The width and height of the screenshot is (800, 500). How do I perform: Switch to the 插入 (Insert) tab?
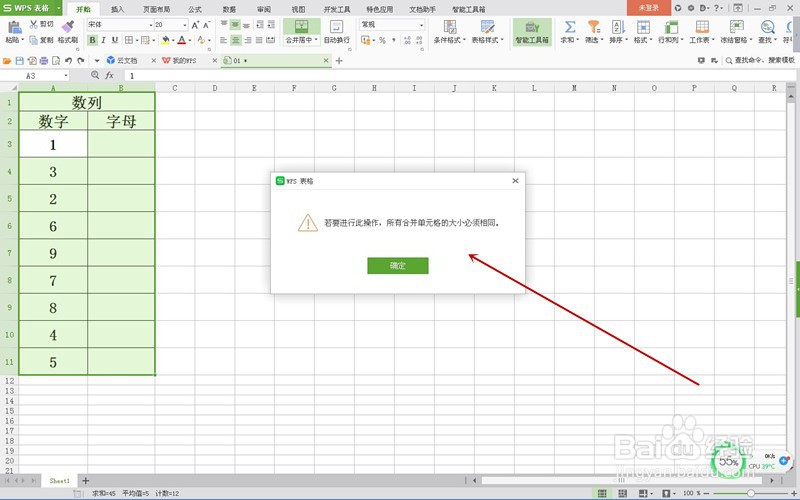coord(117,9)
